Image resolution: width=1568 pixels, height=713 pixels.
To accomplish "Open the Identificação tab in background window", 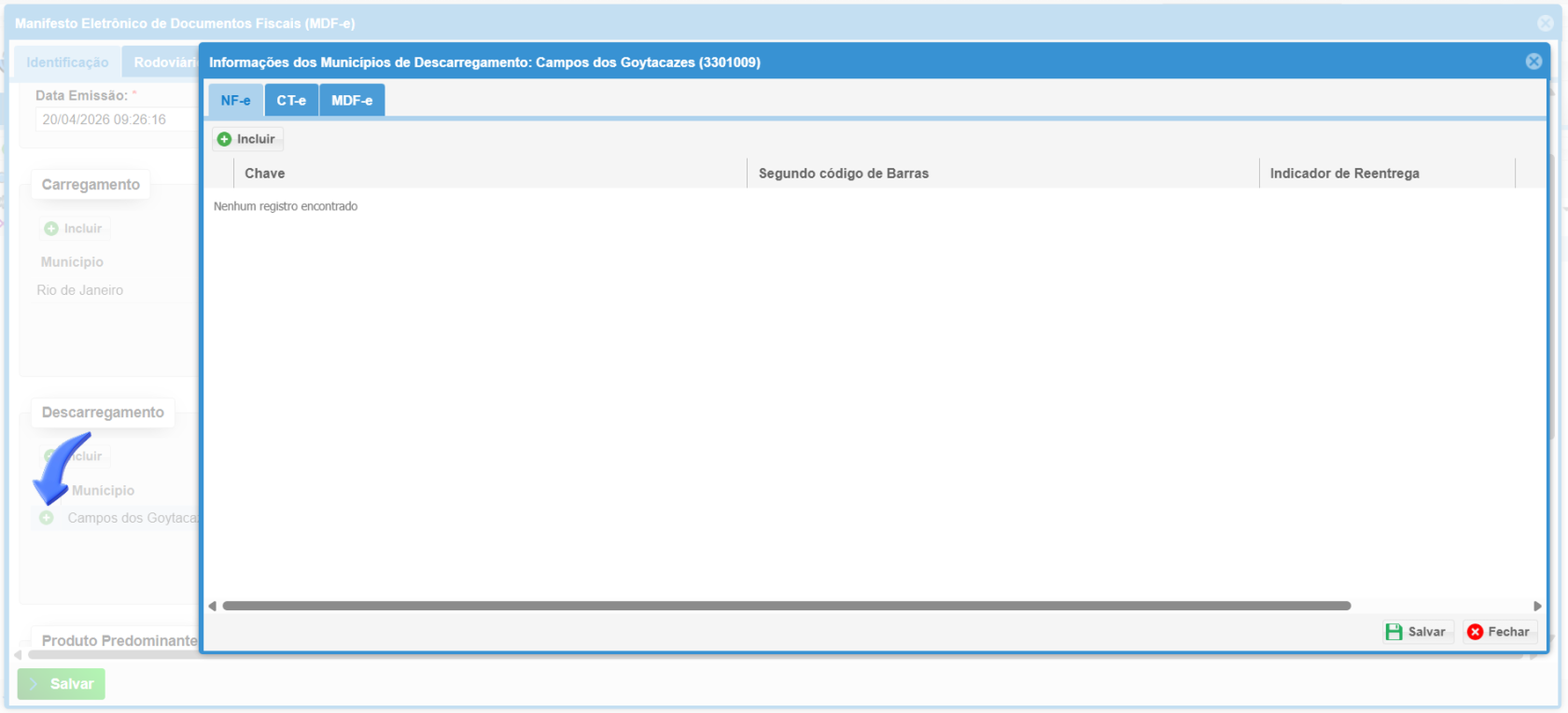I will 67,63.
